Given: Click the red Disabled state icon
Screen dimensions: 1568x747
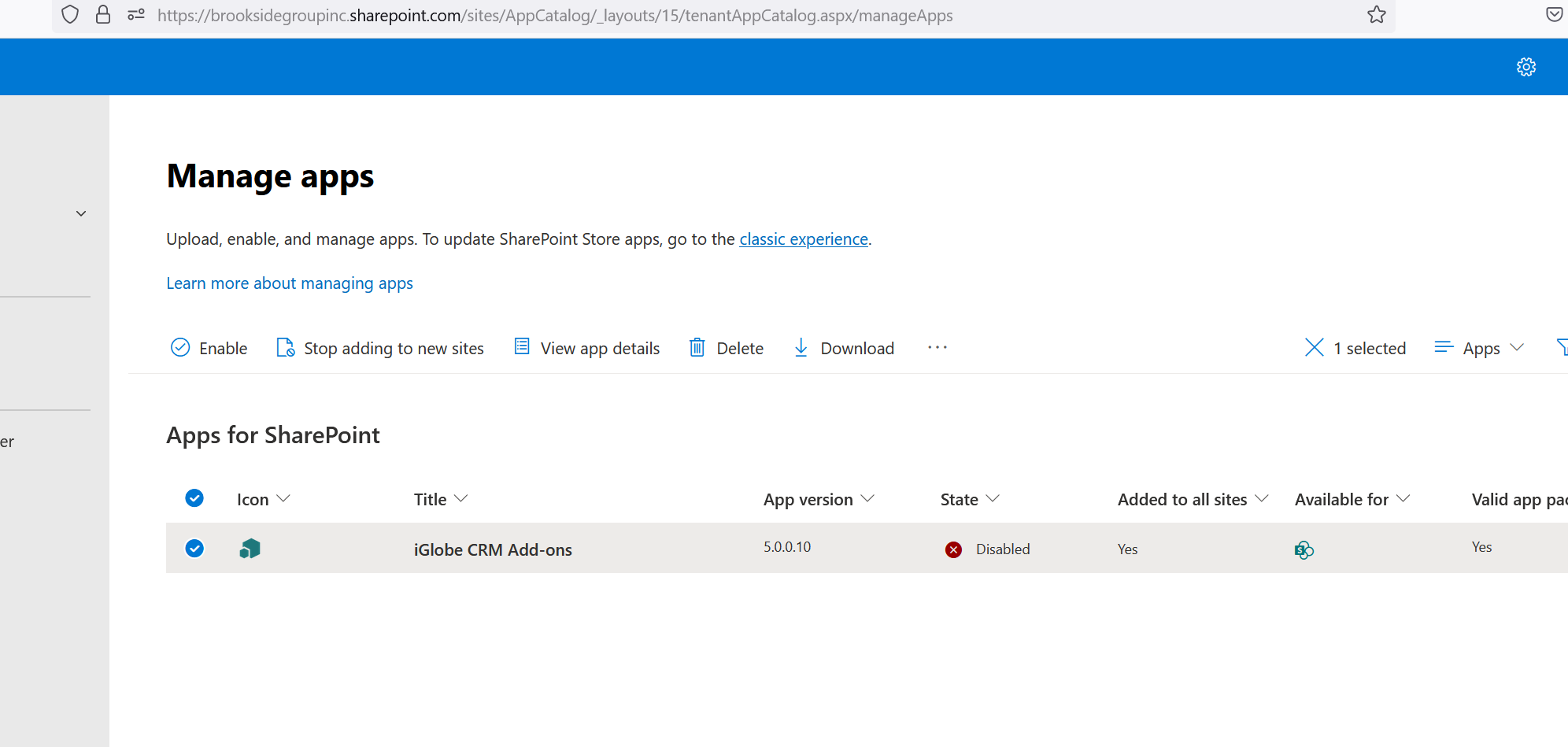Looking at the screenshot, I should (x=953, y=549).
